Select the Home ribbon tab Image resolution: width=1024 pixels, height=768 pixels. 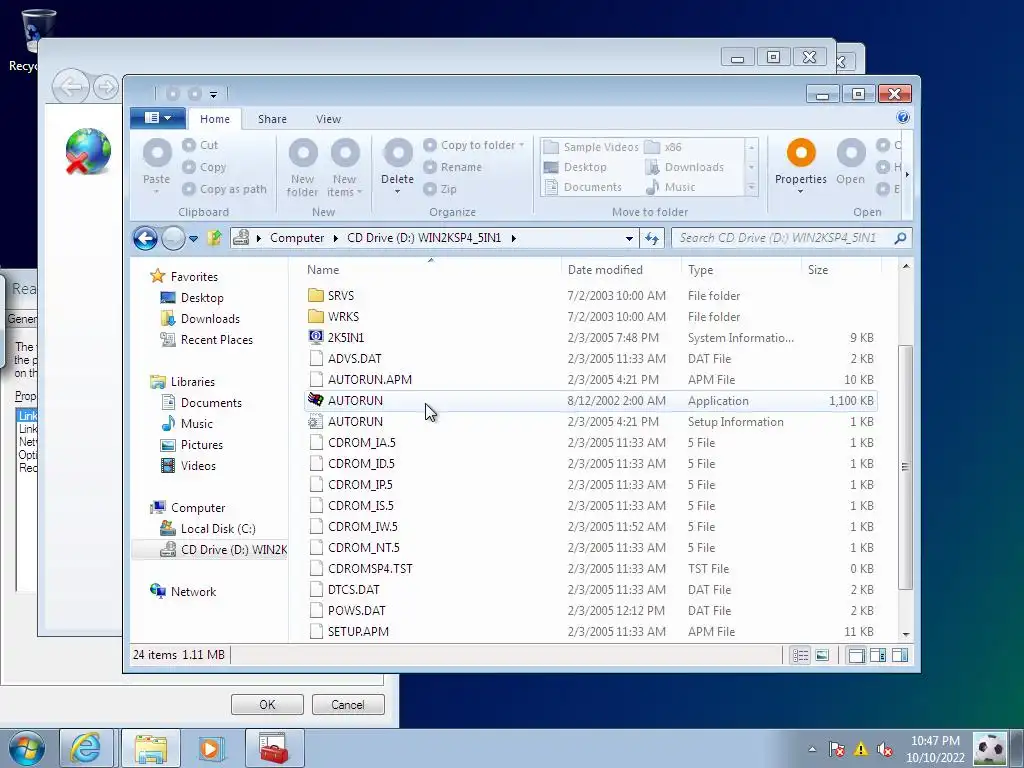pyautogui.click(x=215, y=119)
